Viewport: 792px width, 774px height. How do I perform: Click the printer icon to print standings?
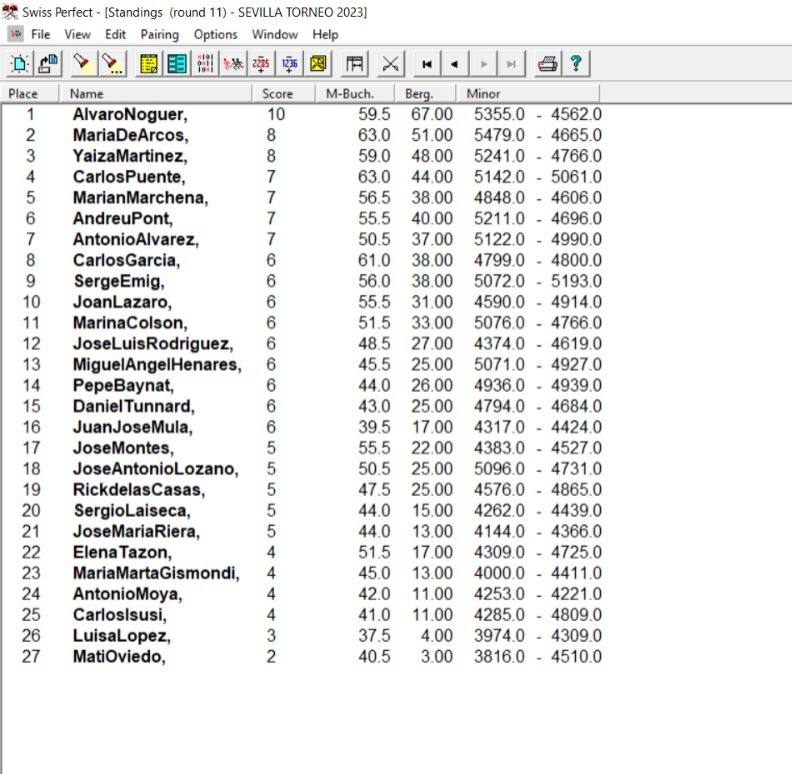pos(548,64)
